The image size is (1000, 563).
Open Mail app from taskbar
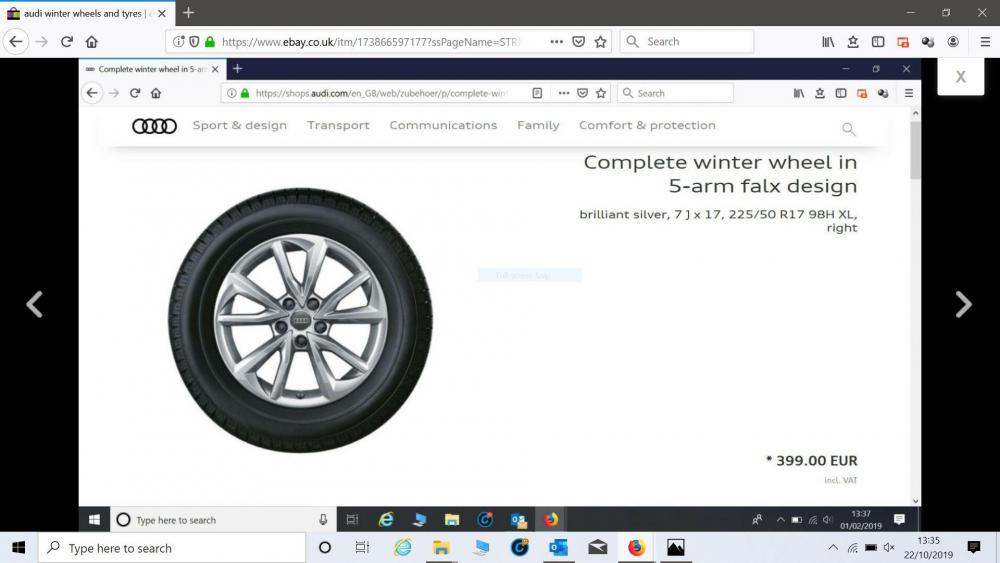[598, 548]
